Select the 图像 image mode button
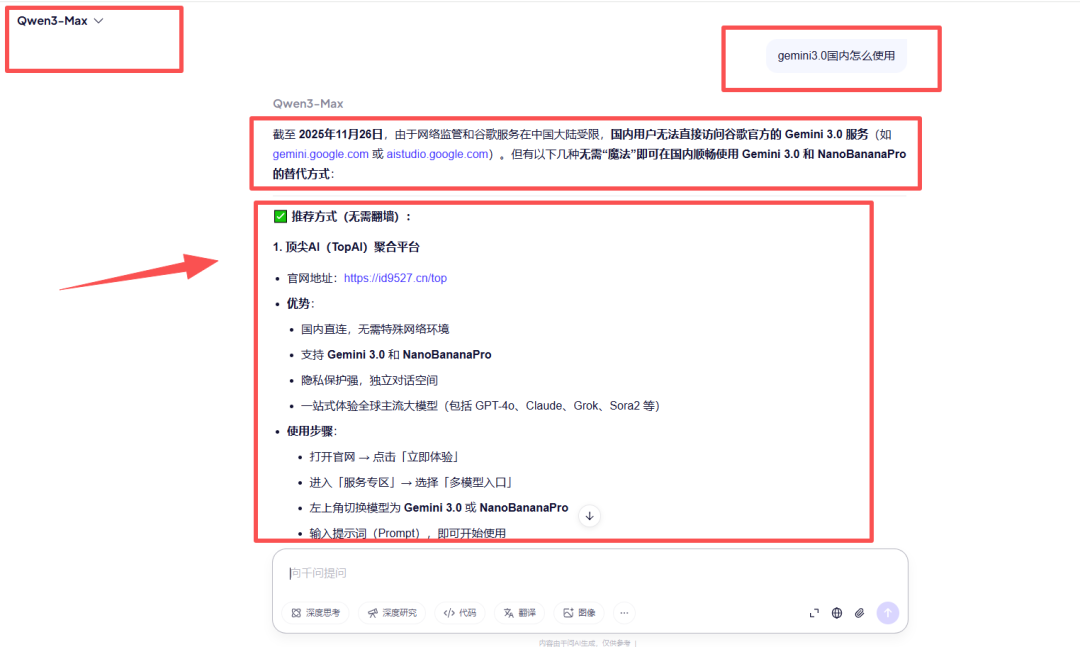1080x647 pixels. tap(579, 613)
